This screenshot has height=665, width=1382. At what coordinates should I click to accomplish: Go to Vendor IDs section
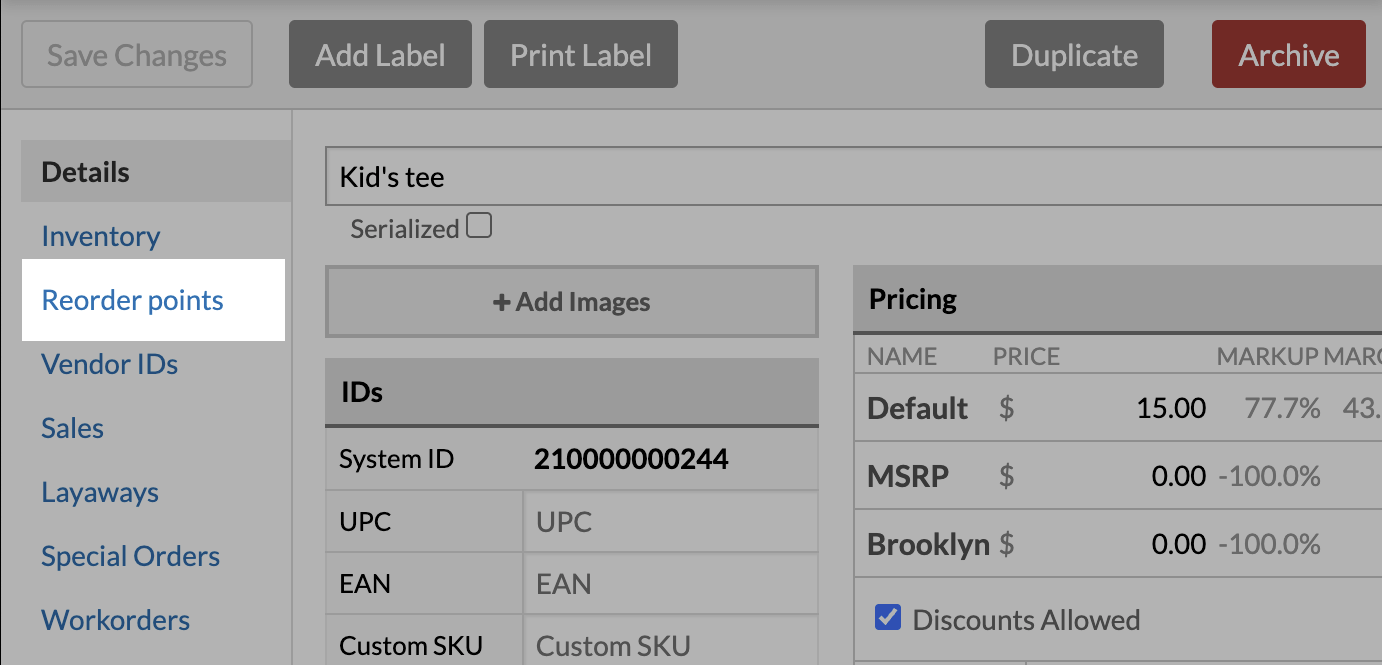(110, 364)
